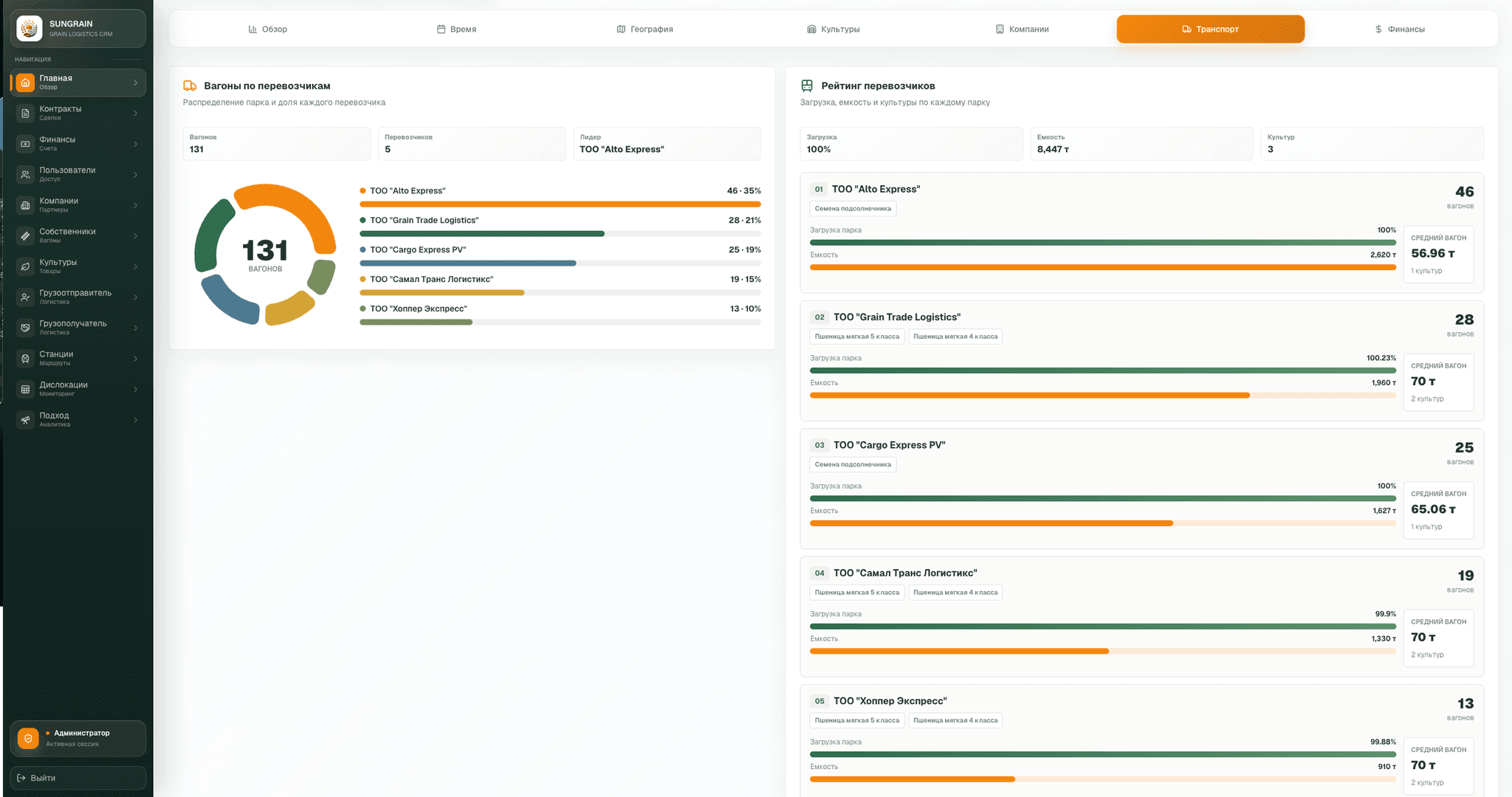1512x797 pixels.
Task: Open the Грузополучатель logistics menu item
Action: [78, 328]
